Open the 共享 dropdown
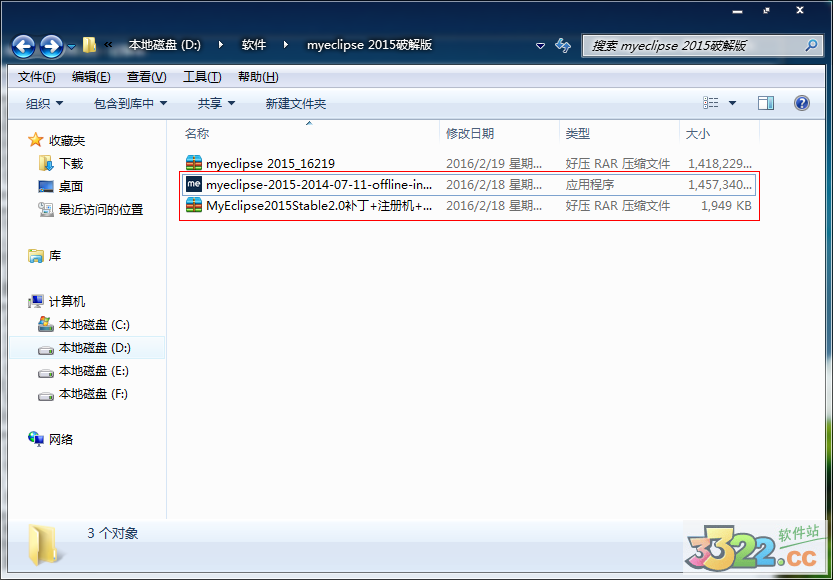This screenshot has height=580, width=833. 216,104
